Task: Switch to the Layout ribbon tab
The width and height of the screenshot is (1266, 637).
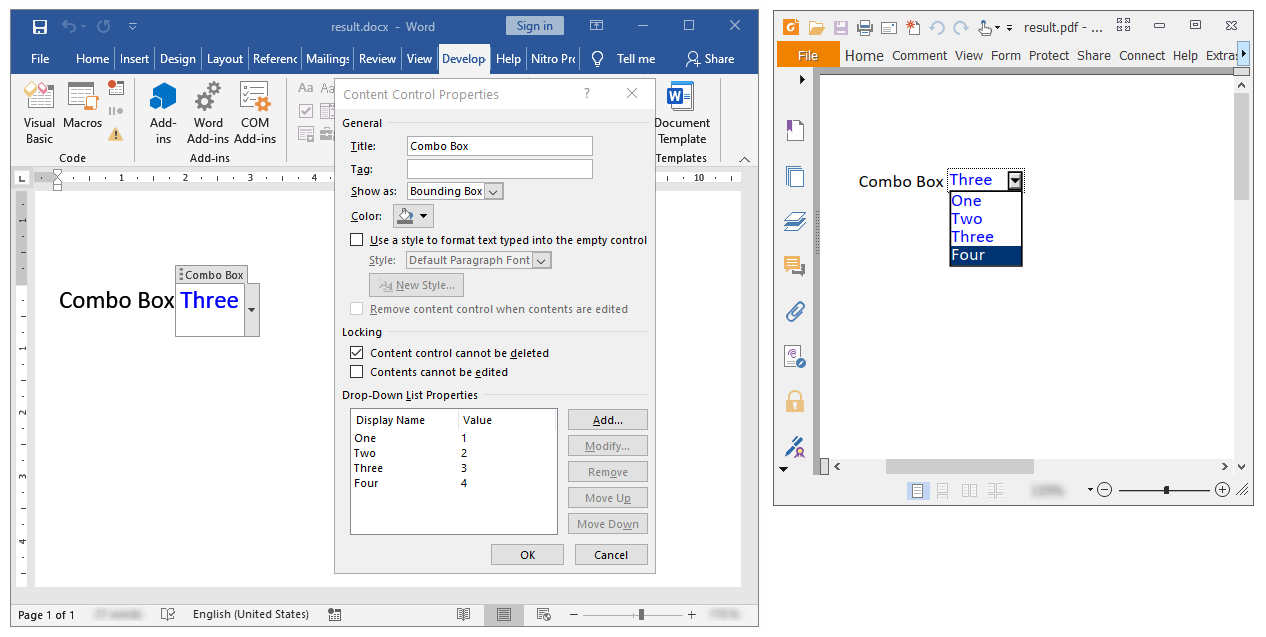Action: coord(224,59)
